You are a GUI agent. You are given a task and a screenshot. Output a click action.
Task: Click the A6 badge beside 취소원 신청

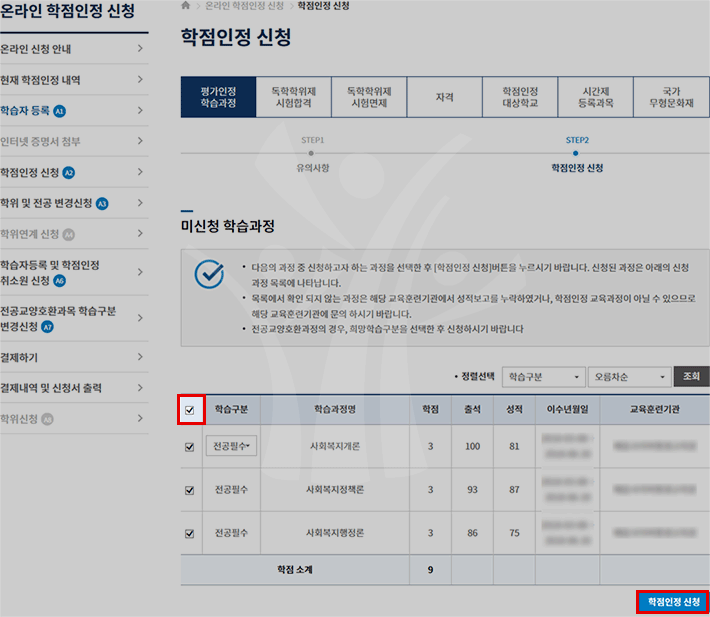[60, 281]
